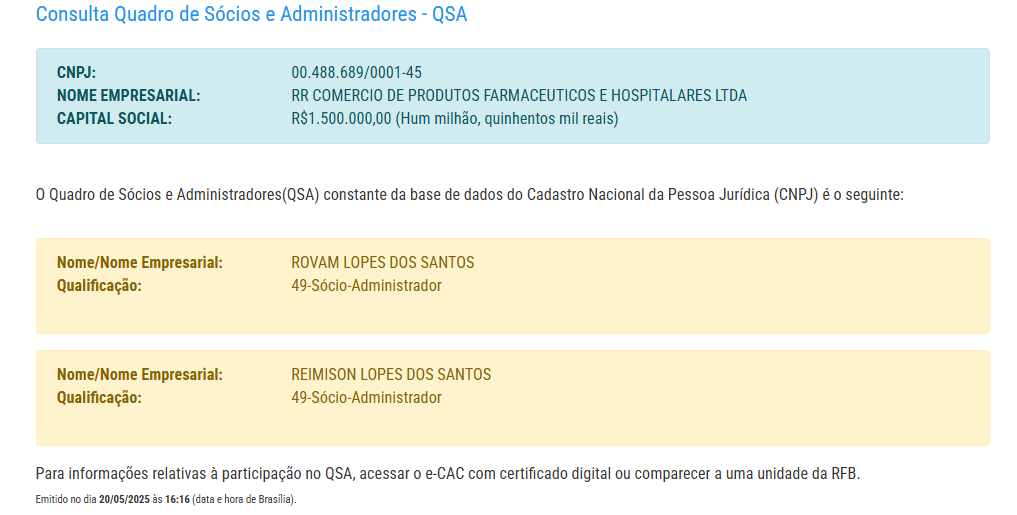
Task: Click Qualificação label in REIMISON's card
Action: click(x=99, y=398)
